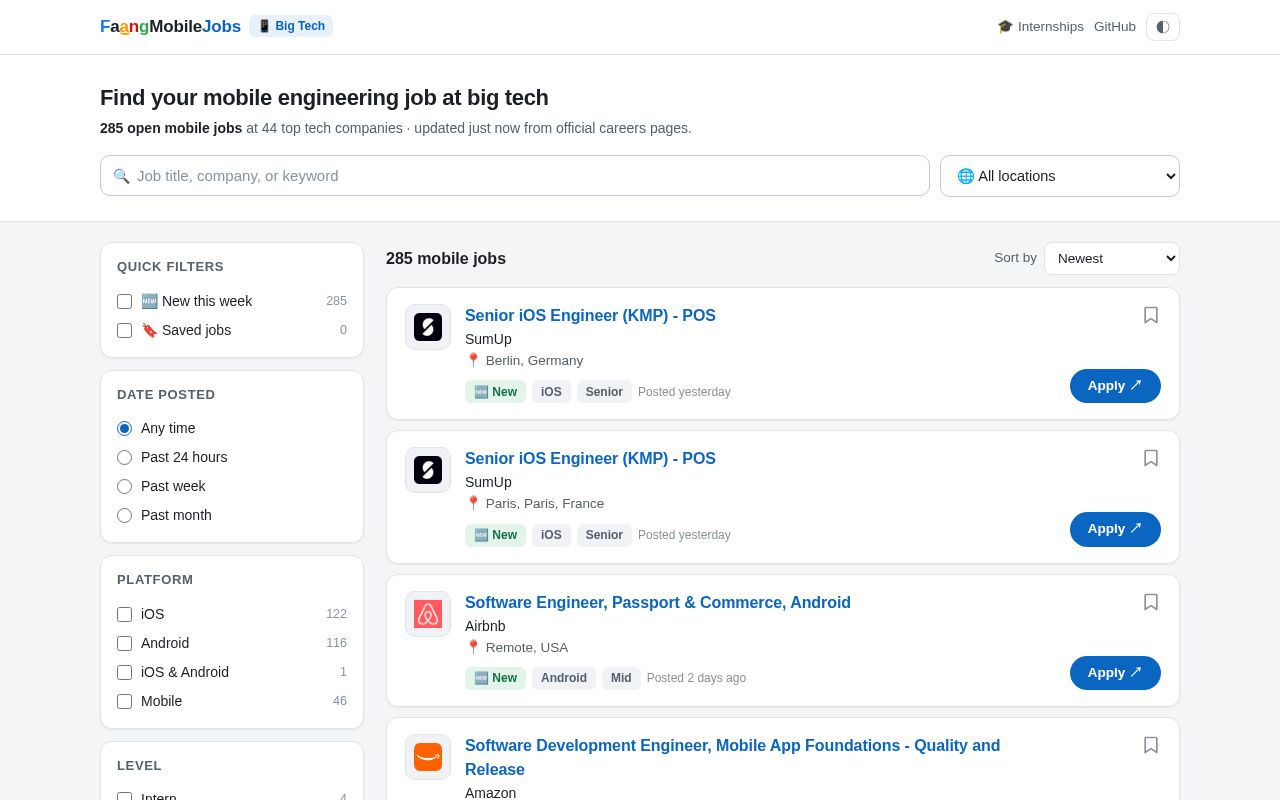
Task: Click the "Posted 2 days ago" text
Action: point(696,678)
